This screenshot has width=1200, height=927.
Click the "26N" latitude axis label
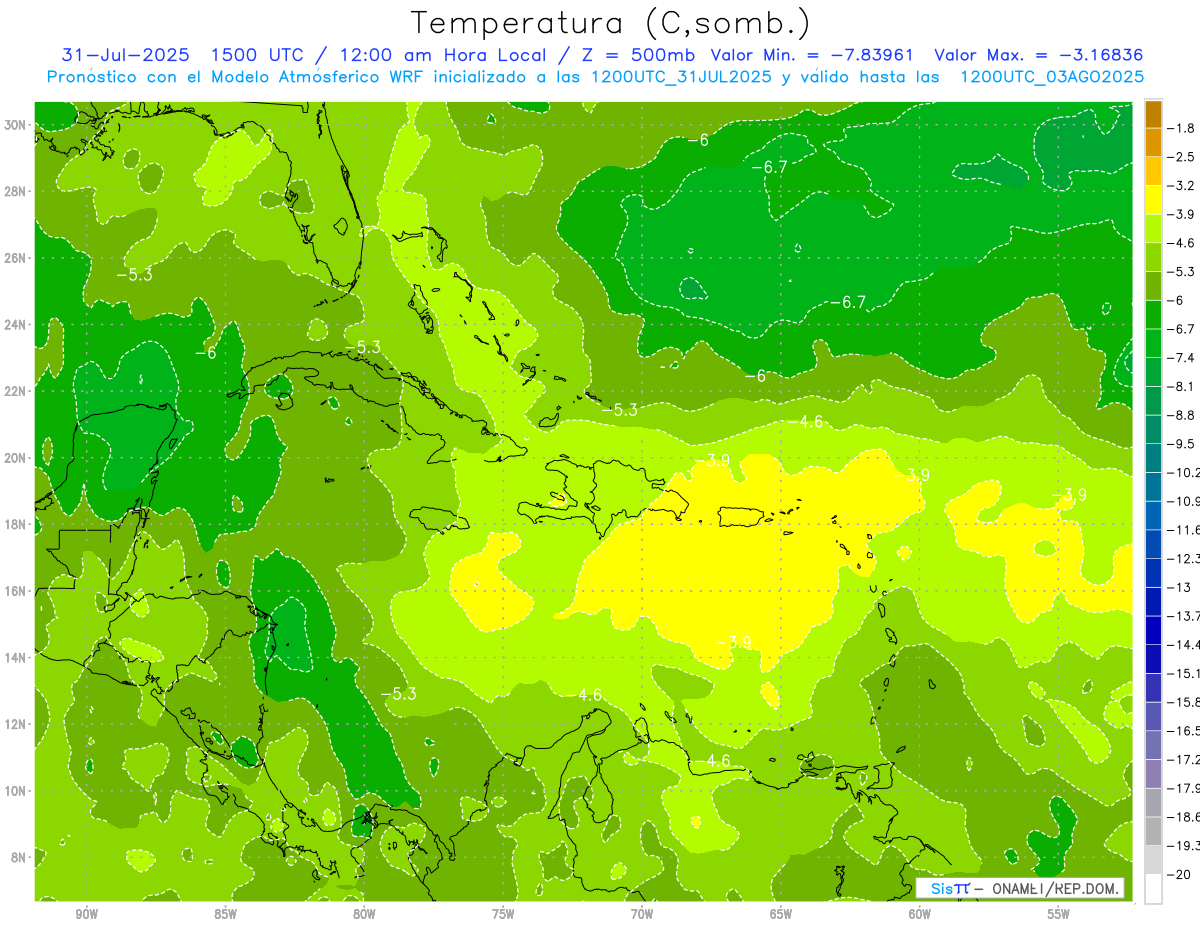point(15,258)
